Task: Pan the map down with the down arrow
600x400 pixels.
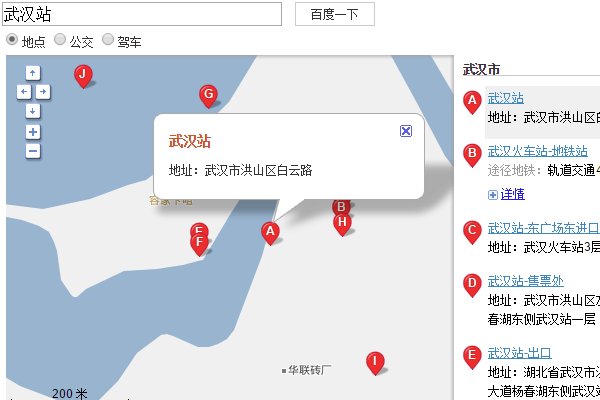Action: point(33,111)
